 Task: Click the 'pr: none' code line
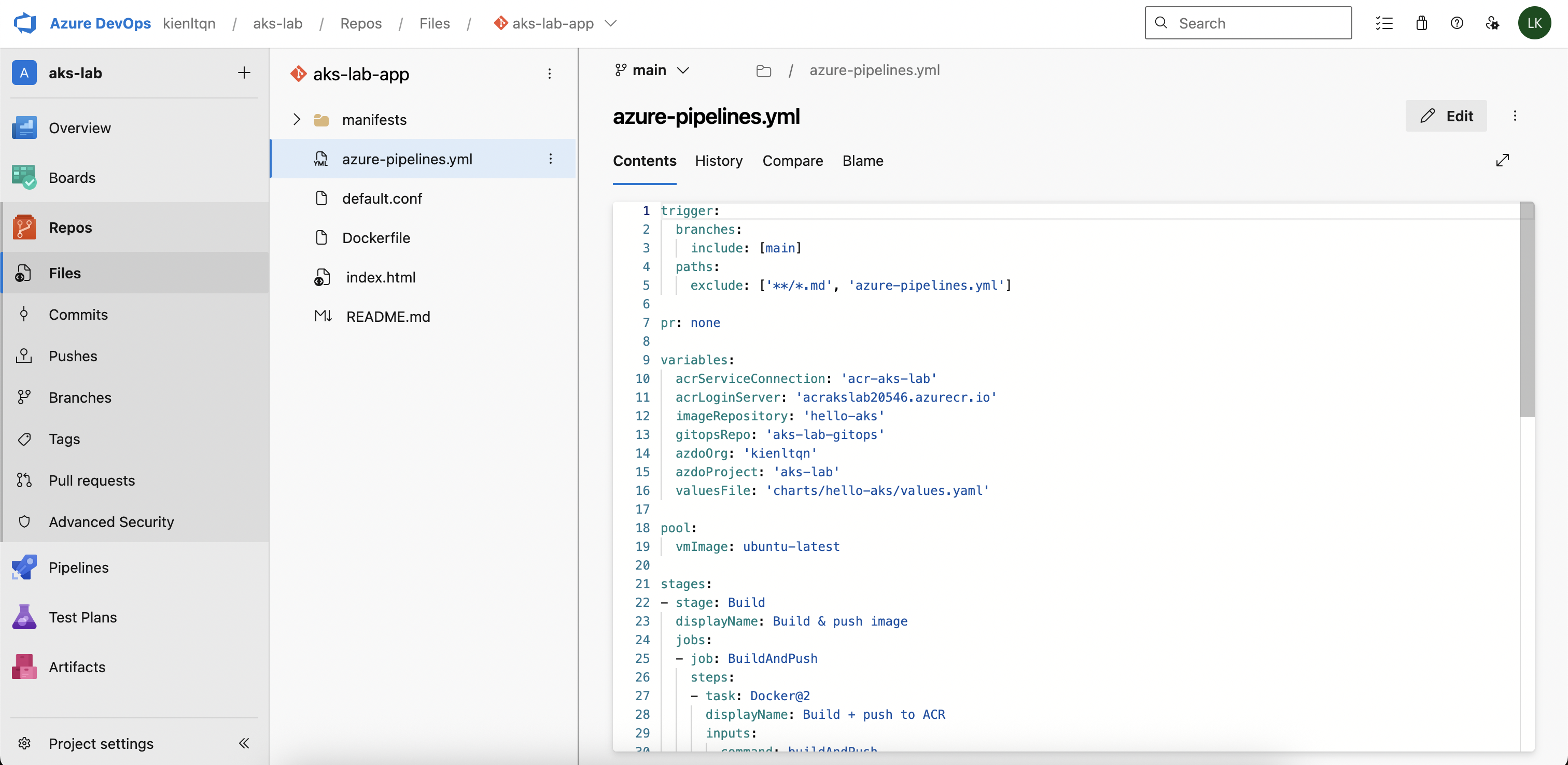(690, 322)
